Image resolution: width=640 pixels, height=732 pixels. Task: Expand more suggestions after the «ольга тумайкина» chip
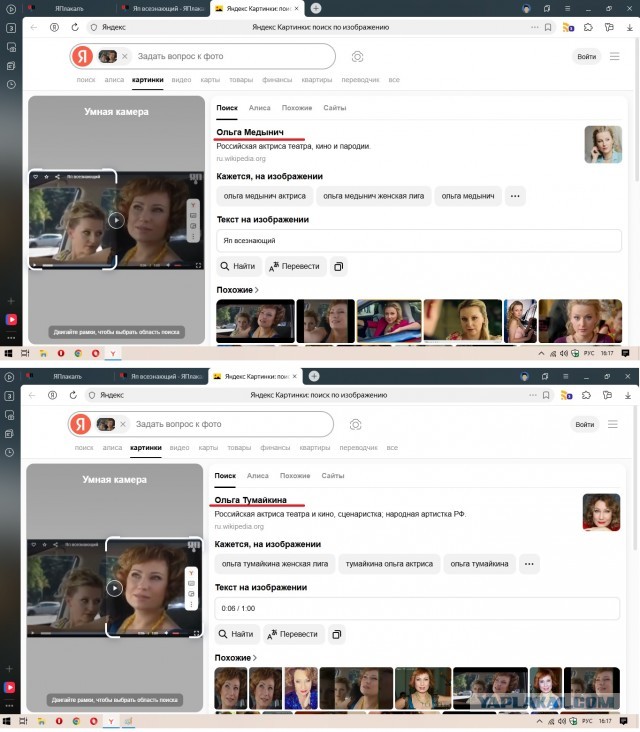tap(528, 564)
